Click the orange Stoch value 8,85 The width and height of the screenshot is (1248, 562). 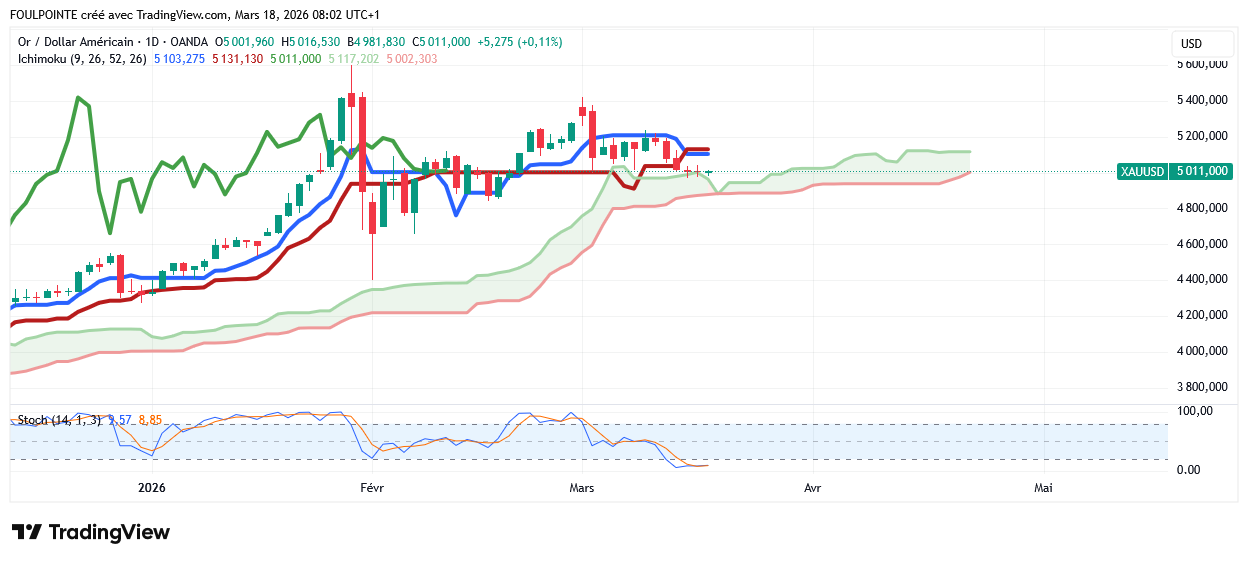point(151,420)
